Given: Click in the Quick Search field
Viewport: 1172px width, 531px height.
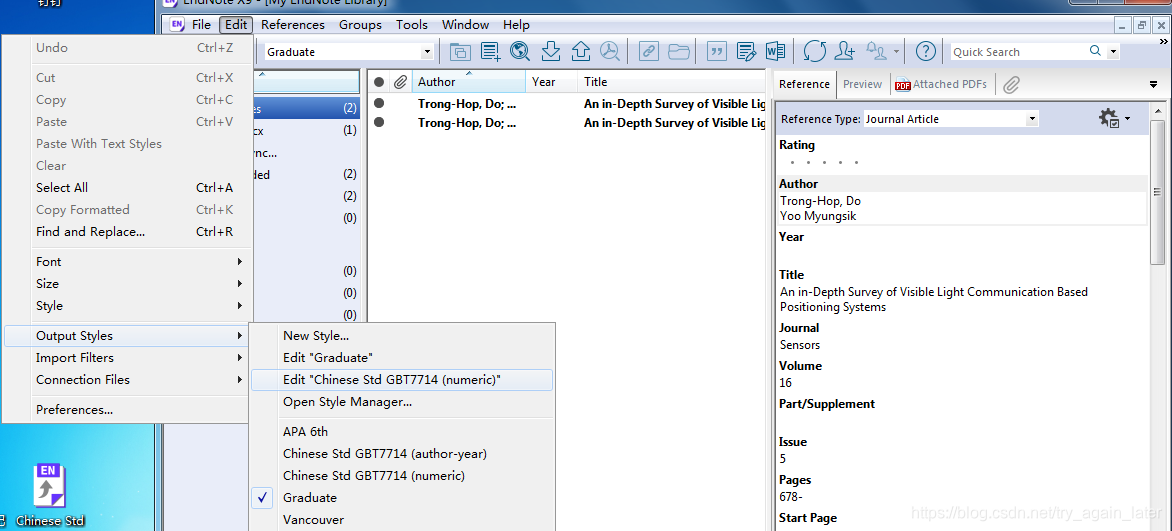Looking at the screenshot, I should [1018, 52].
